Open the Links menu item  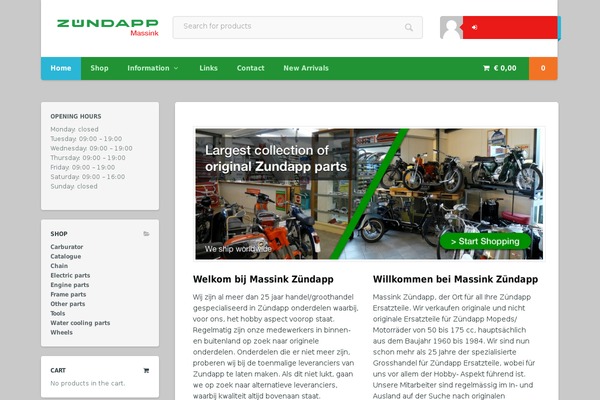click(209, 68)
